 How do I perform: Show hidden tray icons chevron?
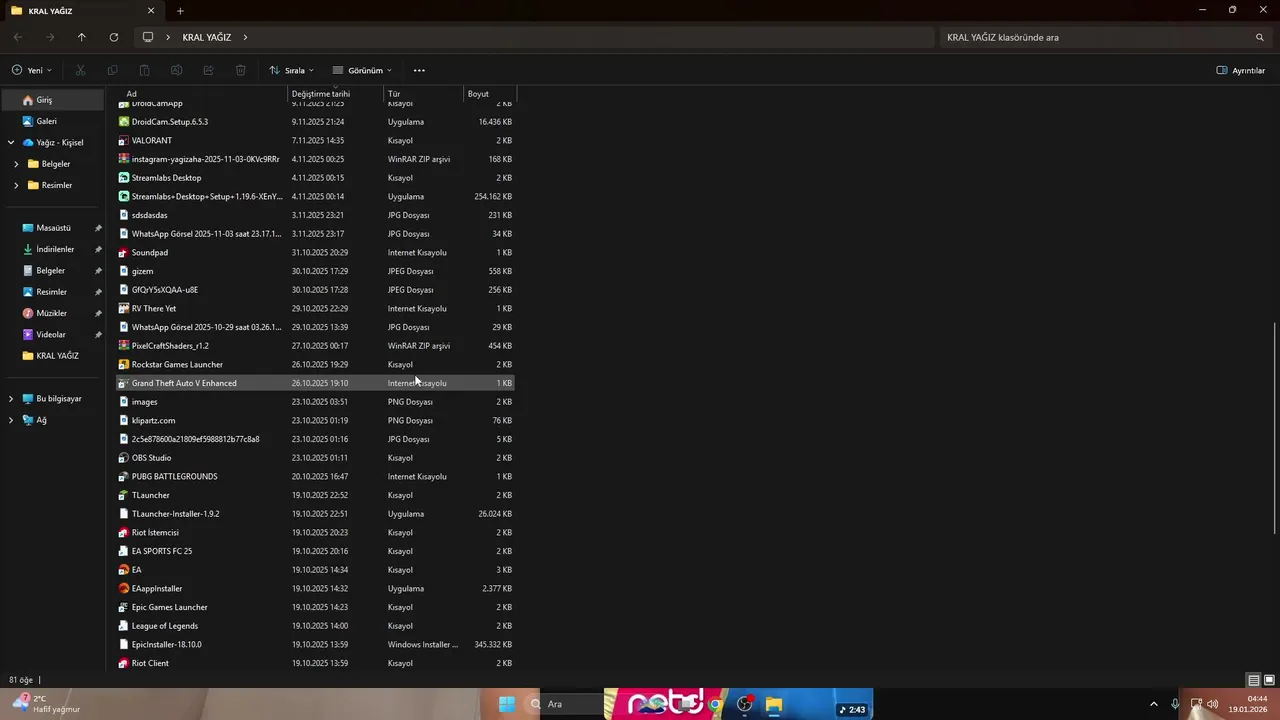pyautogui.click(x=1153, y=704)
